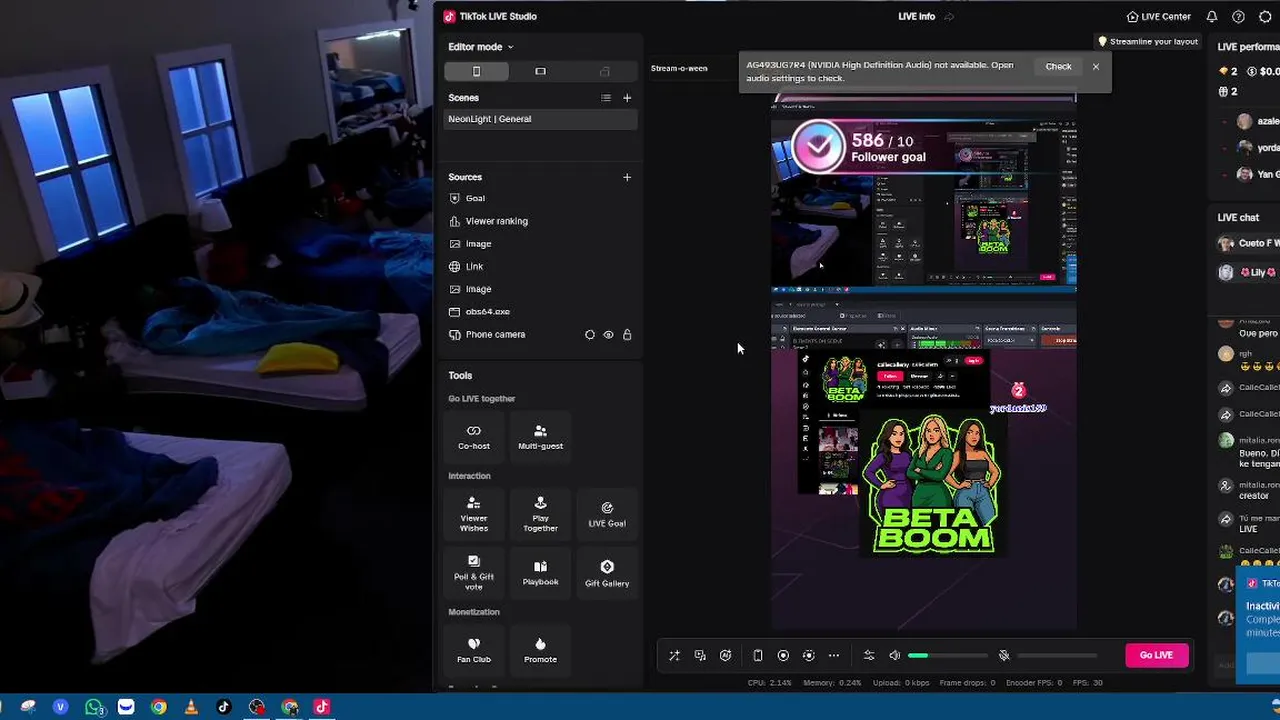This screenshot has width=1280, height=720.
Task: Open LIVE Info
Action: (917, 17)
